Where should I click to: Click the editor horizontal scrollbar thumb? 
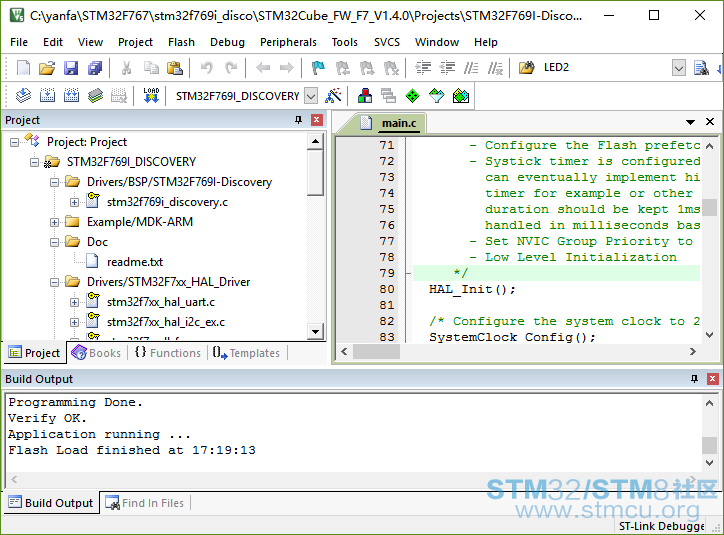coord(376,352)
